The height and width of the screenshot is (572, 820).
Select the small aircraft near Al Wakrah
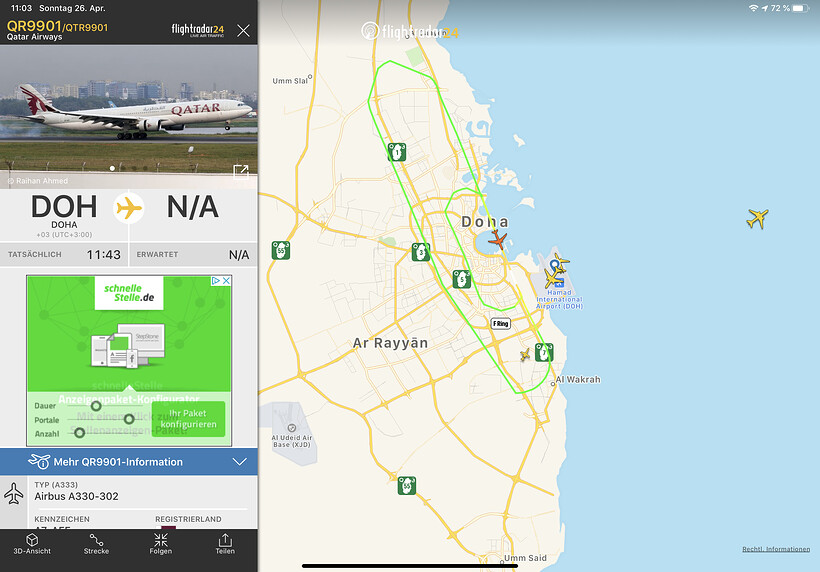(x=525, y=355)
